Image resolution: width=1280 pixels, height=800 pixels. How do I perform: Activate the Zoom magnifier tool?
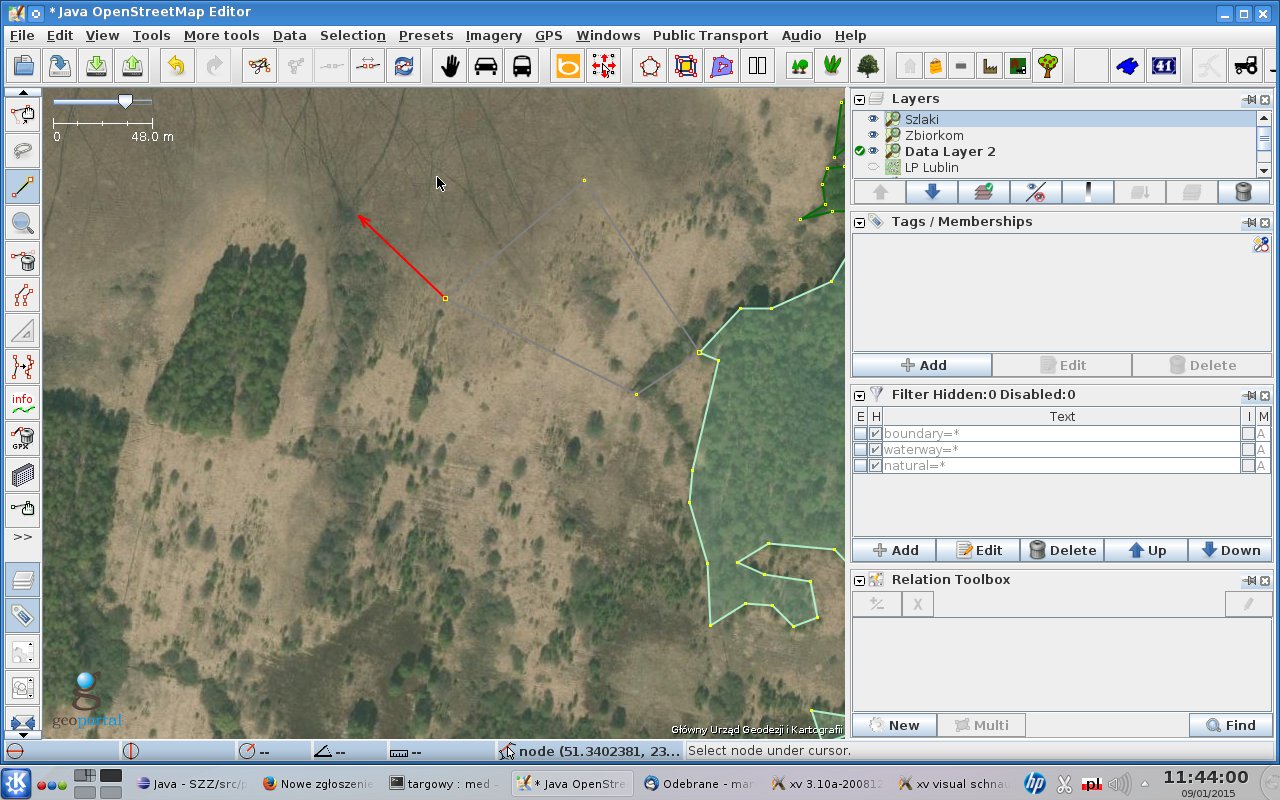22,223
